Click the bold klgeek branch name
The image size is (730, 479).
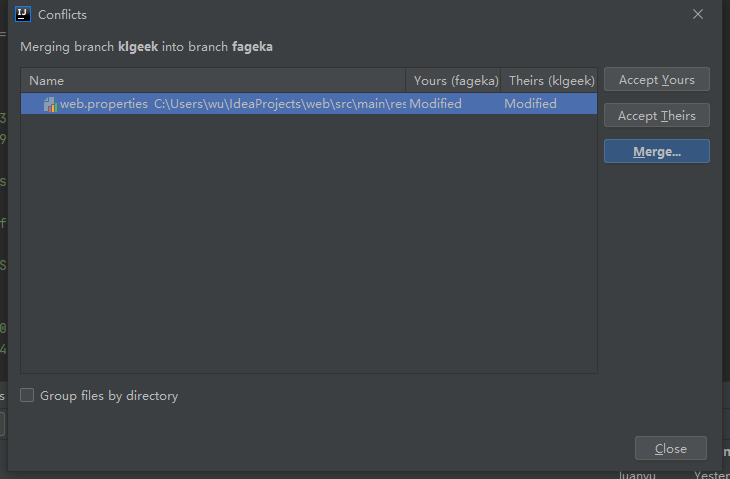tap(138, 47)
